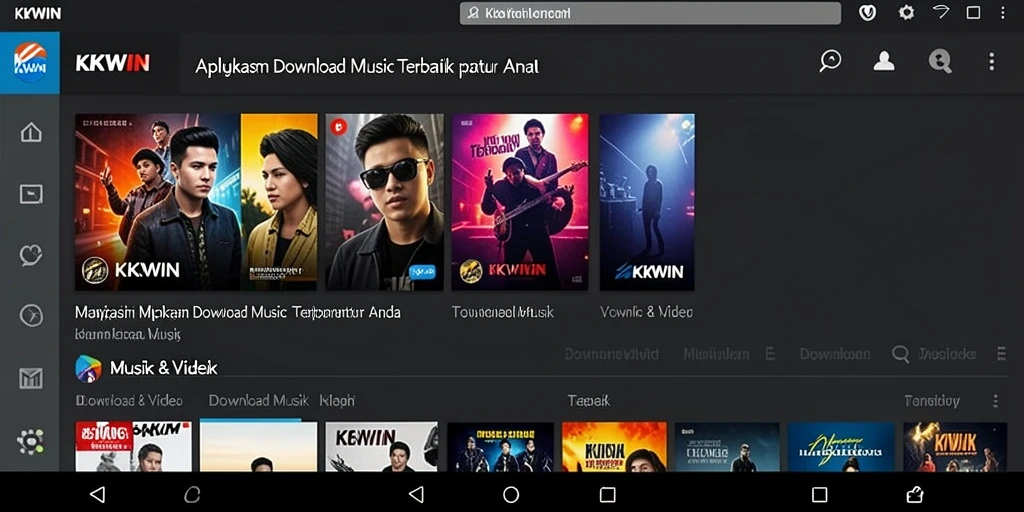
Task: Click the Musik & Videk colorful icon
Action: (88, 368)
